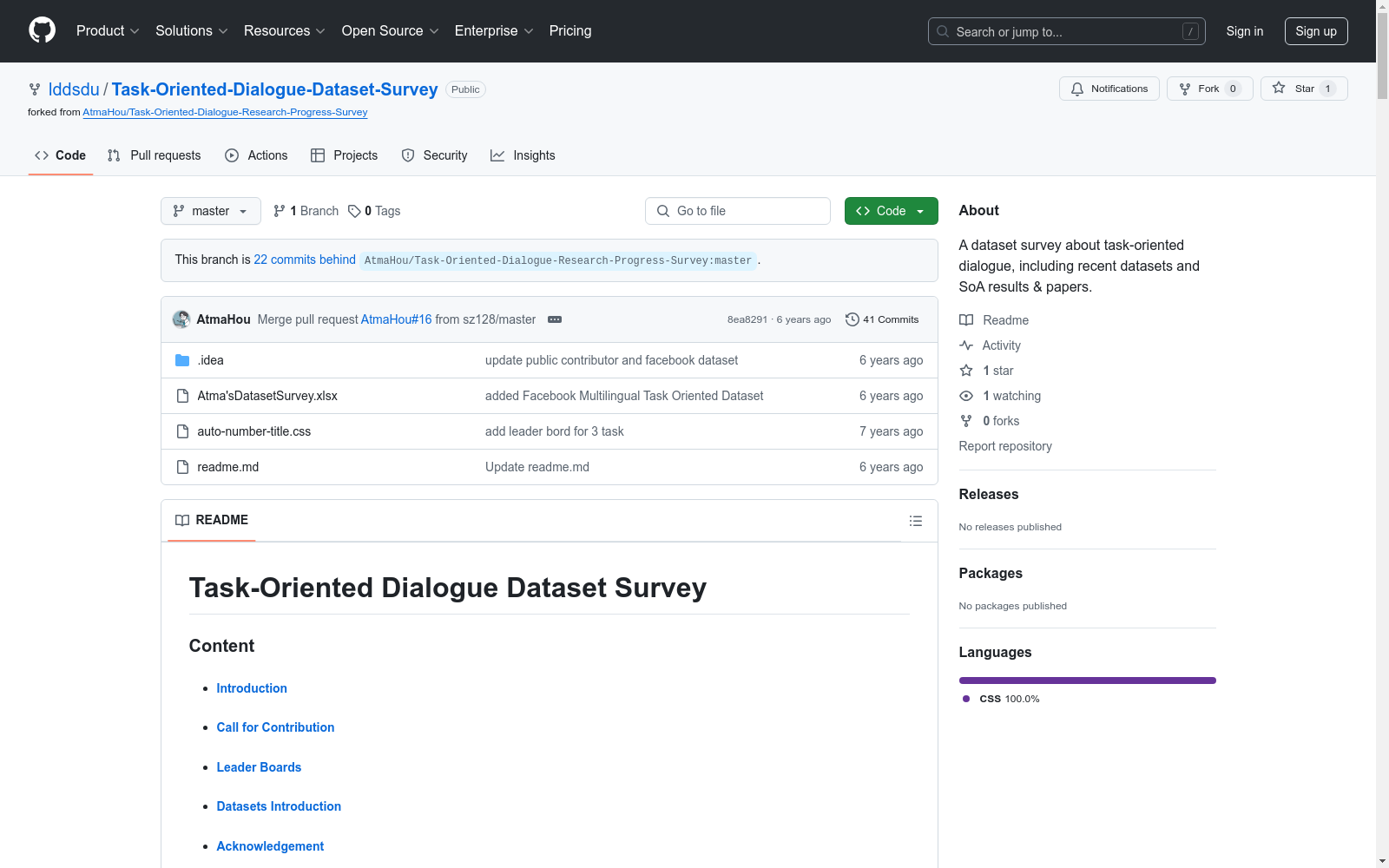This screenshot has height=868, width=1389.
Task: Expand commit message ellipsis icon
Action: pyautogui.click(x=555, y=319)
